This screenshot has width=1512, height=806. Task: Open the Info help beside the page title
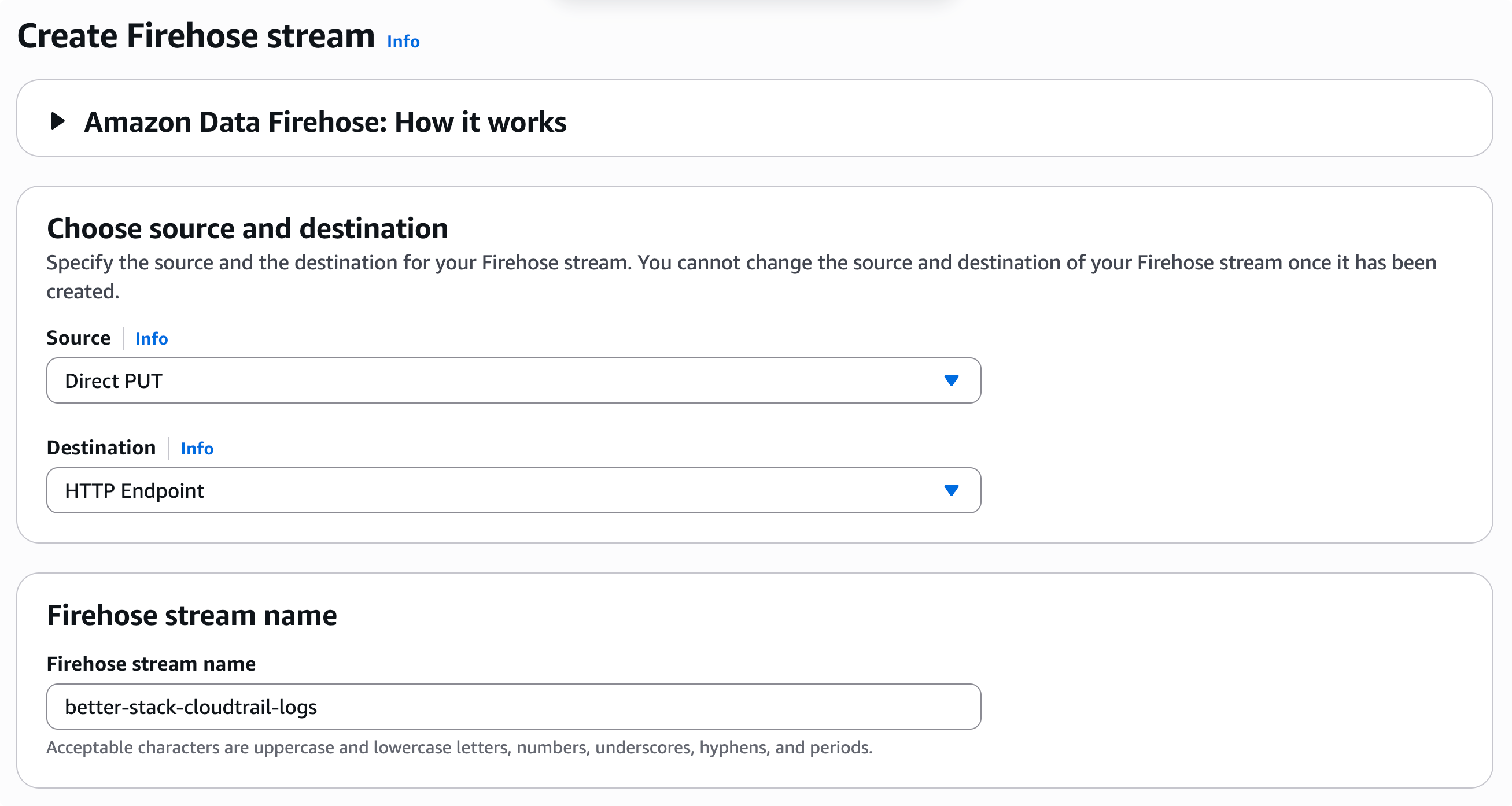pos(402,41)
